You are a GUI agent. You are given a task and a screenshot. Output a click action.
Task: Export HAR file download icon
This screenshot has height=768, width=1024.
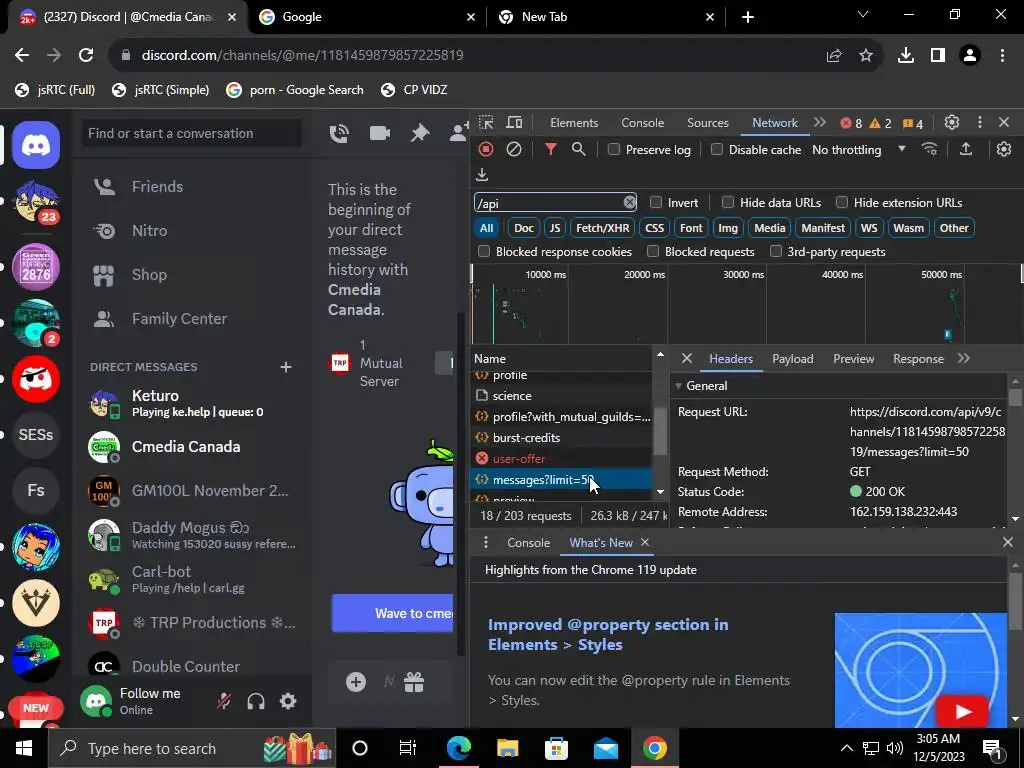tap(482, 175)
